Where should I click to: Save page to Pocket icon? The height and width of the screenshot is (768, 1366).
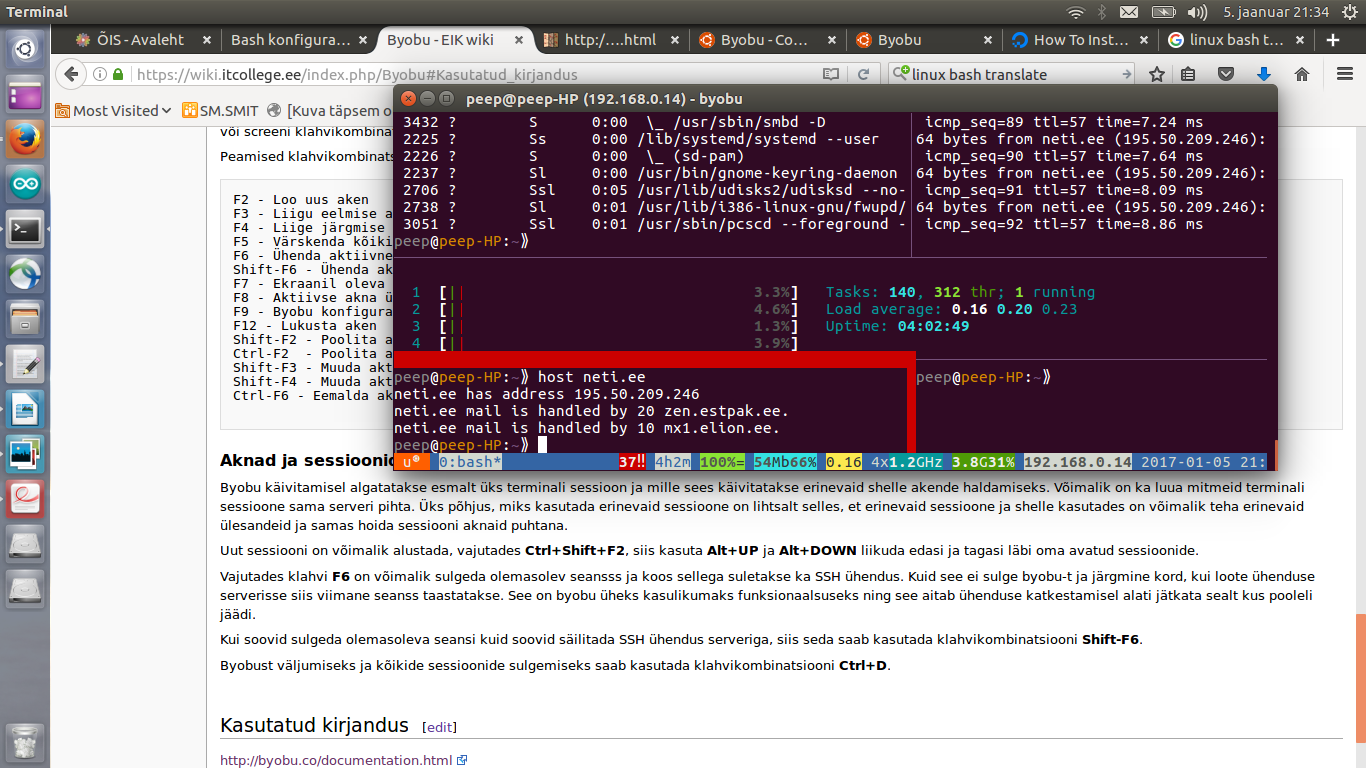(1226, 74)
